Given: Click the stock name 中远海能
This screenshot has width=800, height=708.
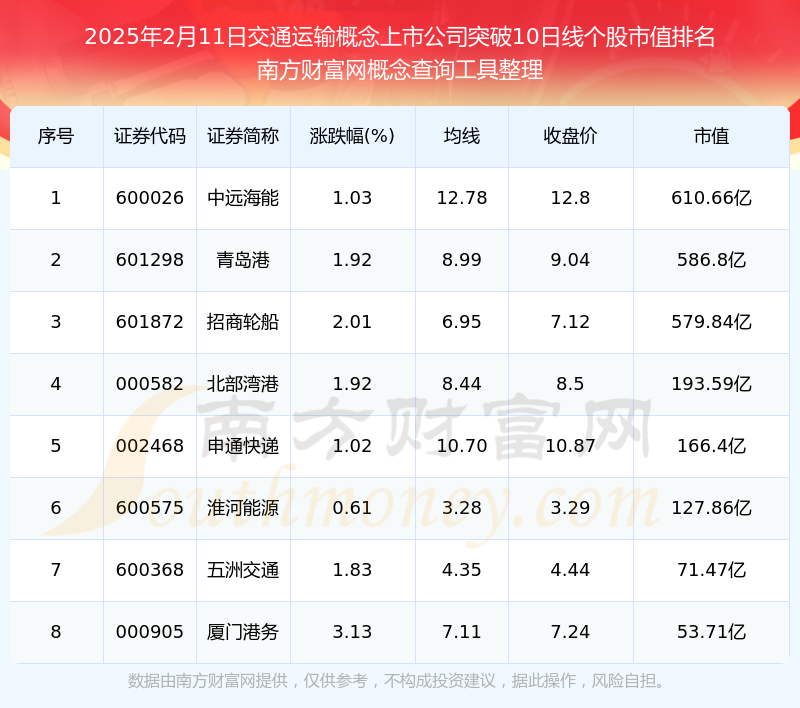Looking at the screenshot, I should [x=243, y=198].
